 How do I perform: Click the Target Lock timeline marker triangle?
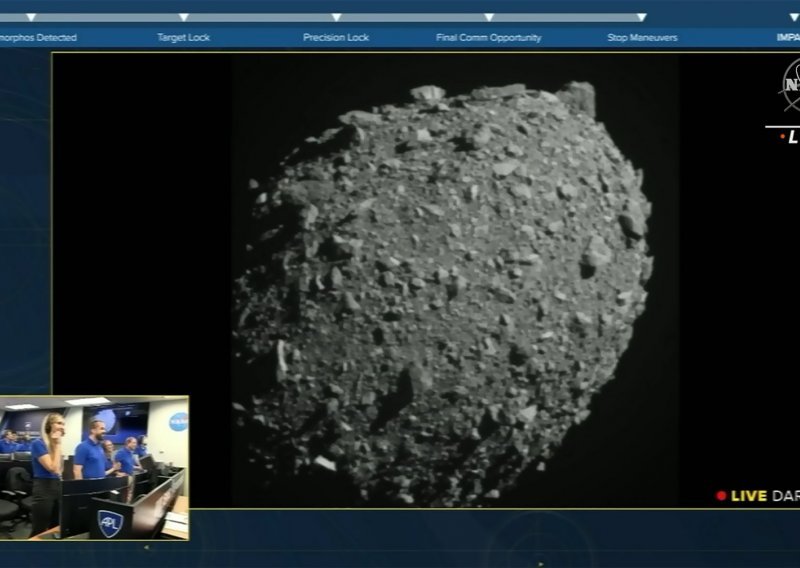pyautogui.click(x=184, y=17)
